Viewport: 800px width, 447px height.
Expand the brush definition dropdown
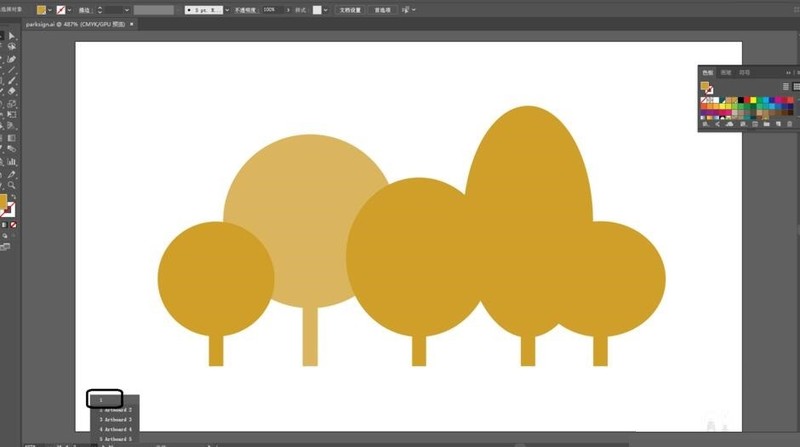point(227,10)
